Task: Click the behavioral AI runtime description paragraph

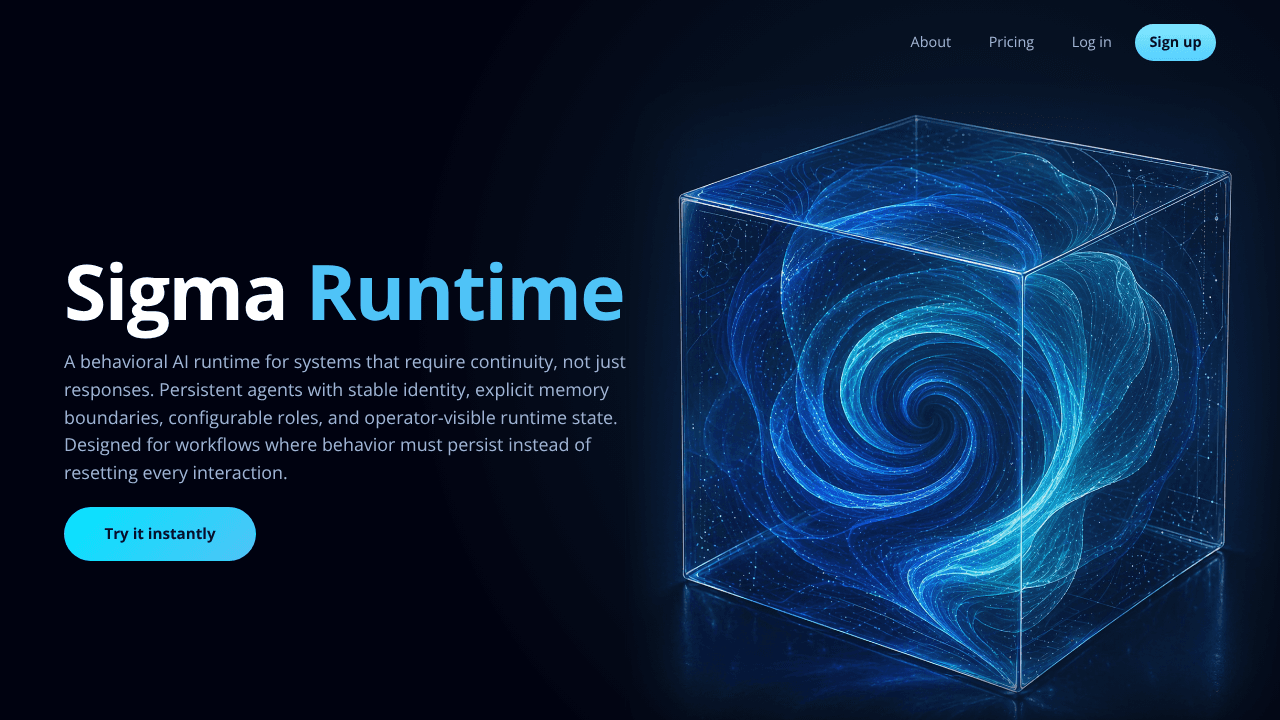Action: [345, 417]
